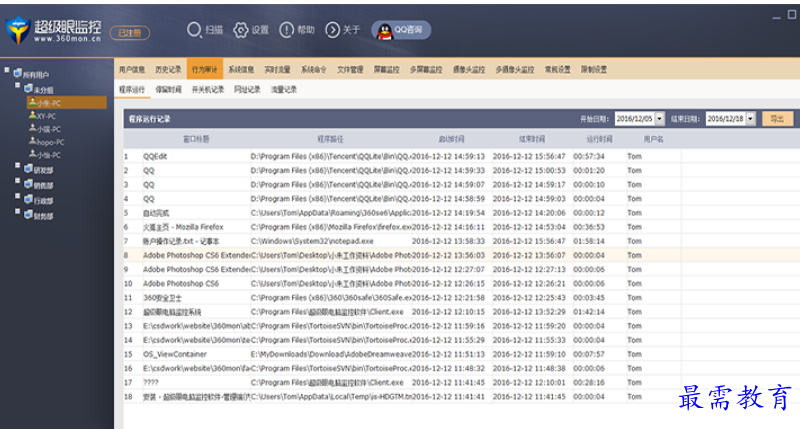Go to the 文件管理 tab
The image size is (800, 429).
[x=350, y=70]
